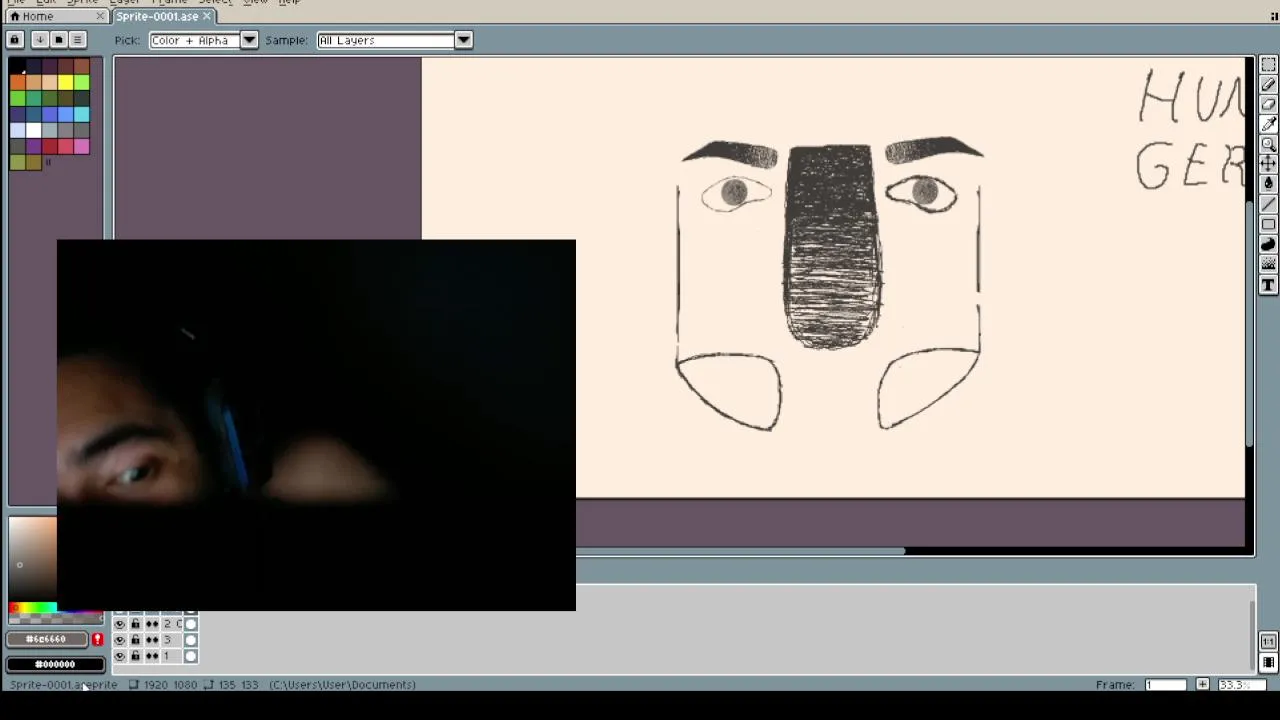Toggle continuous cels for layer 3
This screenshot has height=720, width=1280.
[x=152, y=640]
